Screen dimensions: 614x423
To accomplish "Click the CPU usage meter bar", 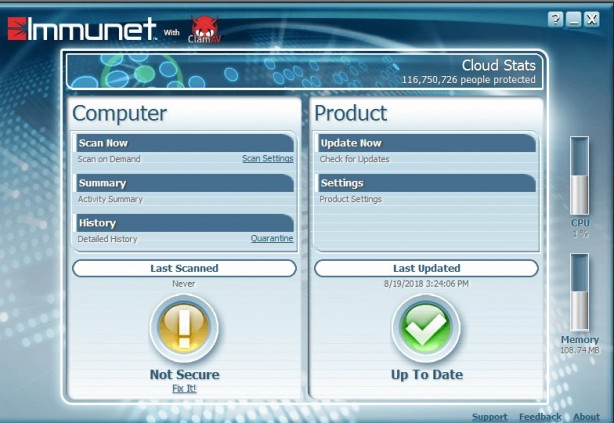I will point(580,175).
